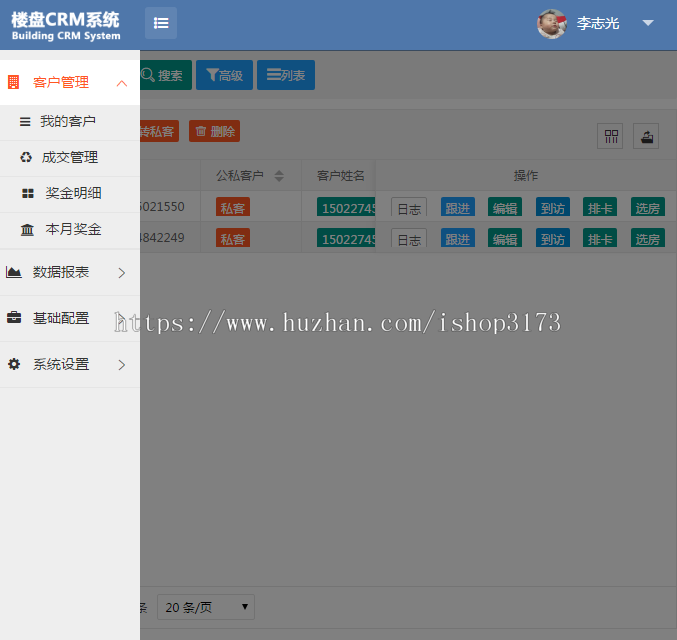
Task: Open the 20 条/页 page size dropdown
Action: tap(206, 607)
